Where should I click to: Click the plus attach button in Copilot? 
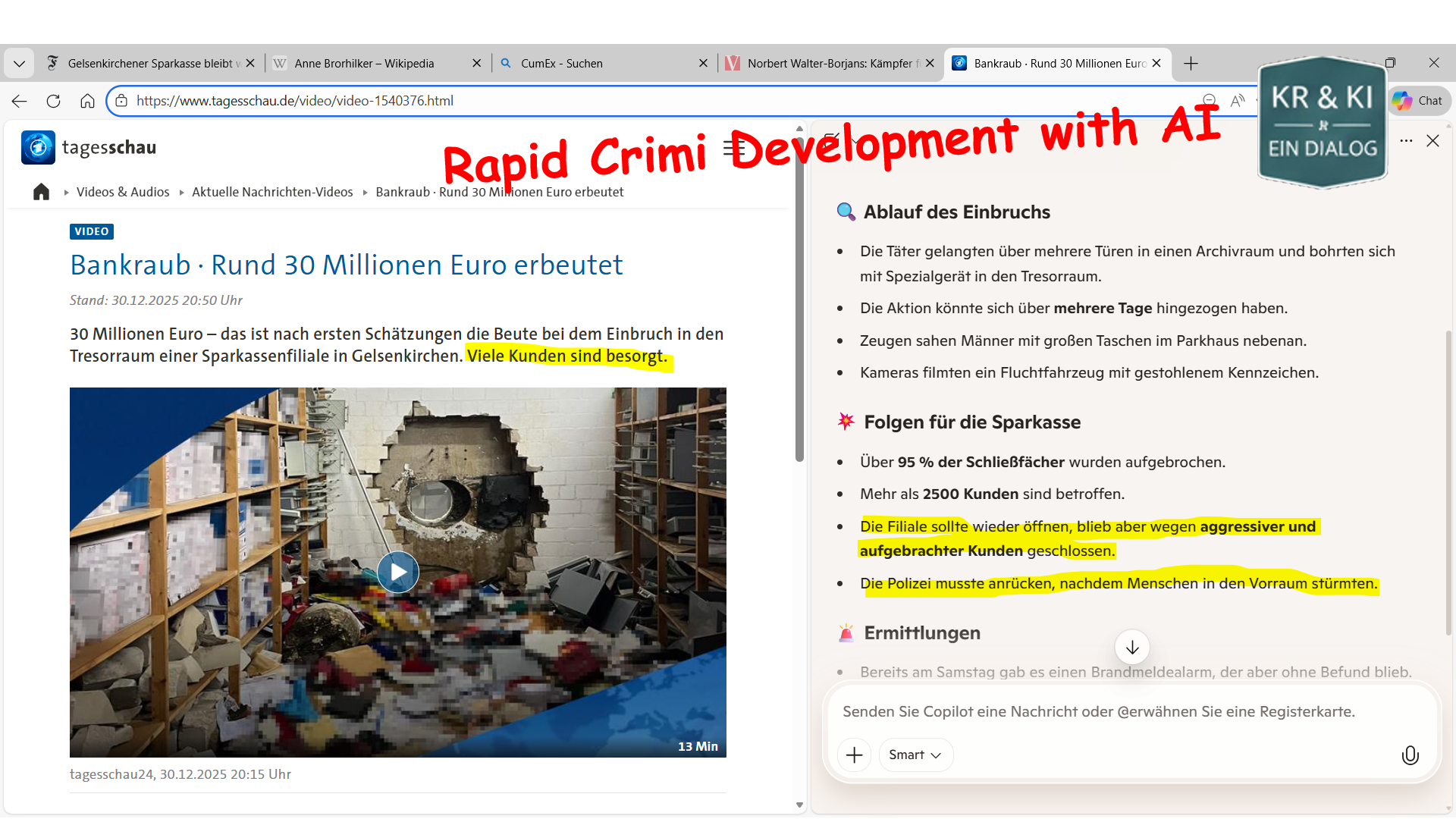854,755
